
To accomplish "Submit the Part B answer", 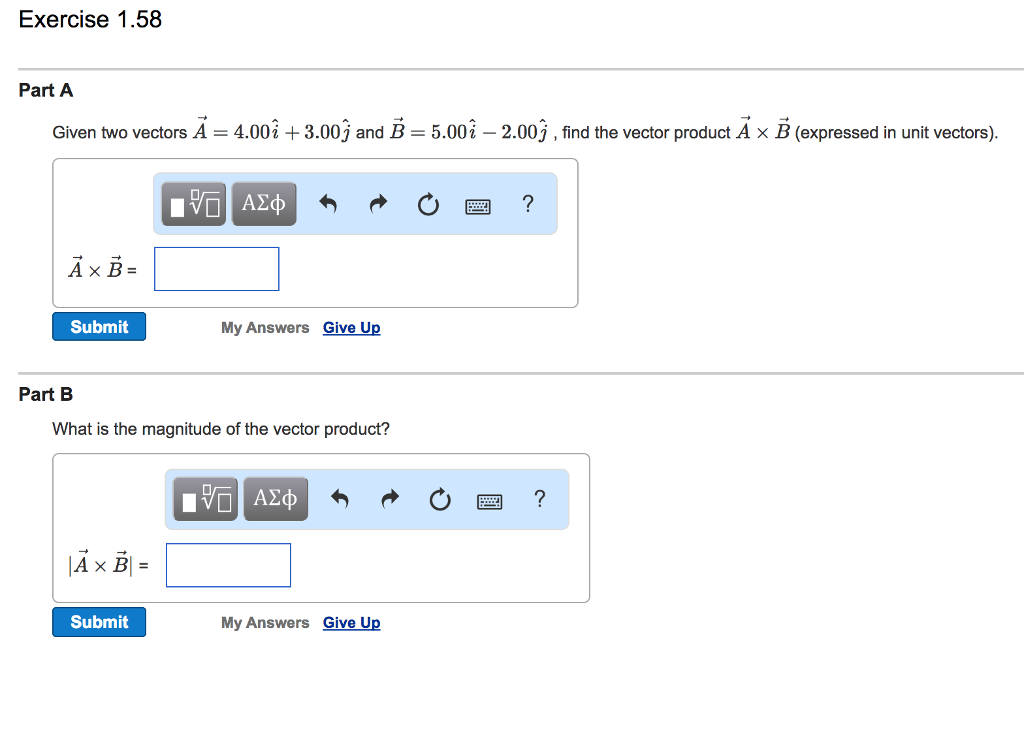I will click(99, 622).
